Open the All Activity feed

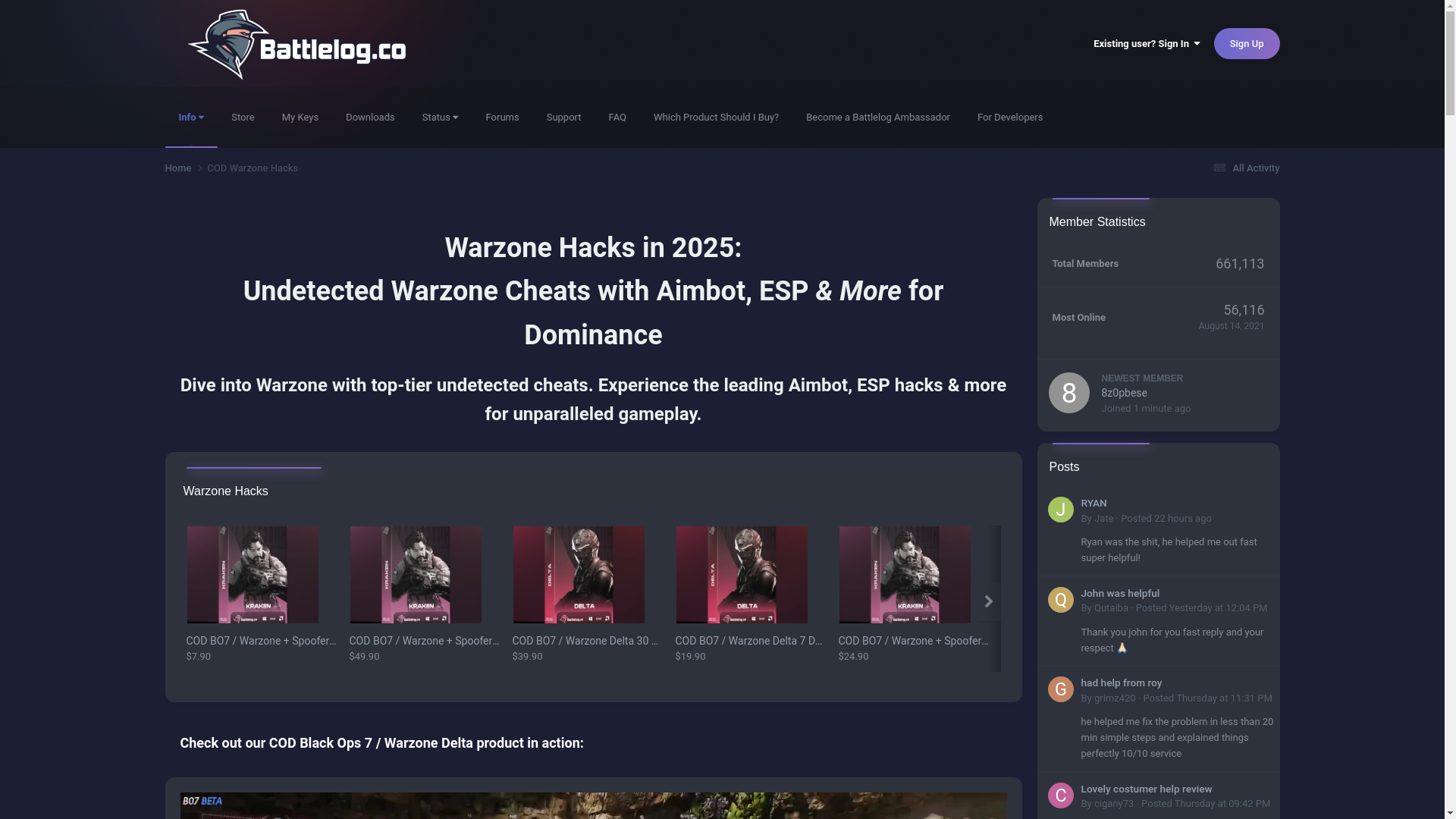click(x=1245, y=168)
